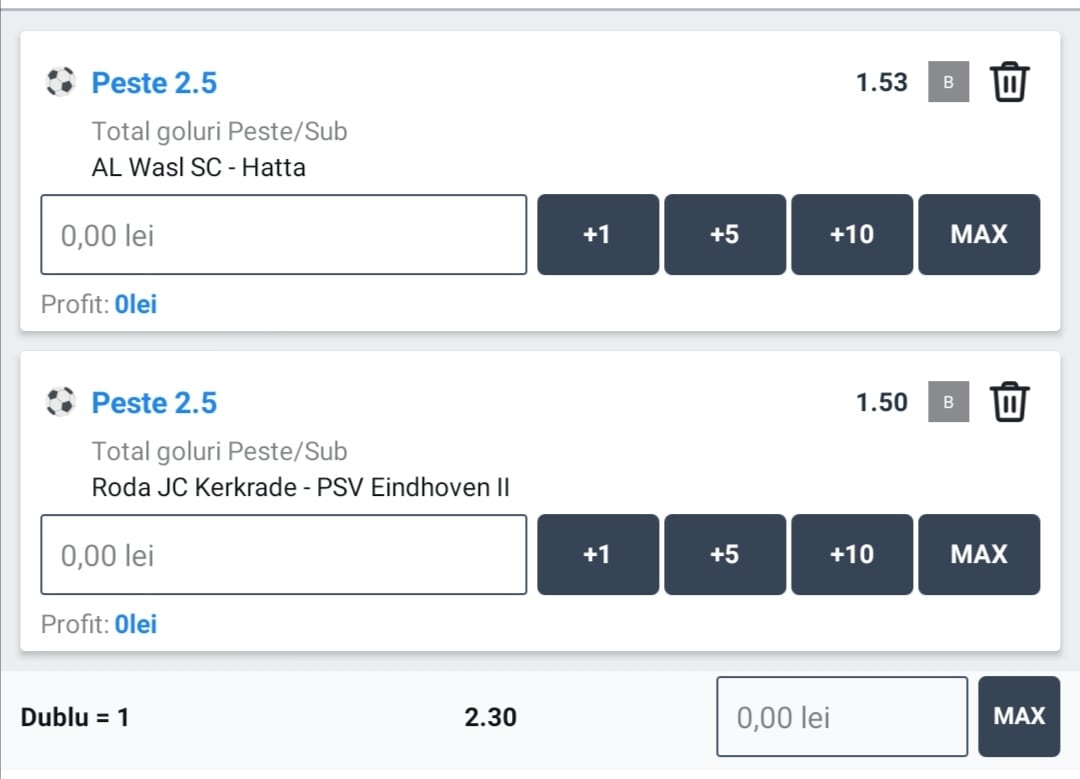Set MAX stake for AL Wasl bet

point(978,234)
